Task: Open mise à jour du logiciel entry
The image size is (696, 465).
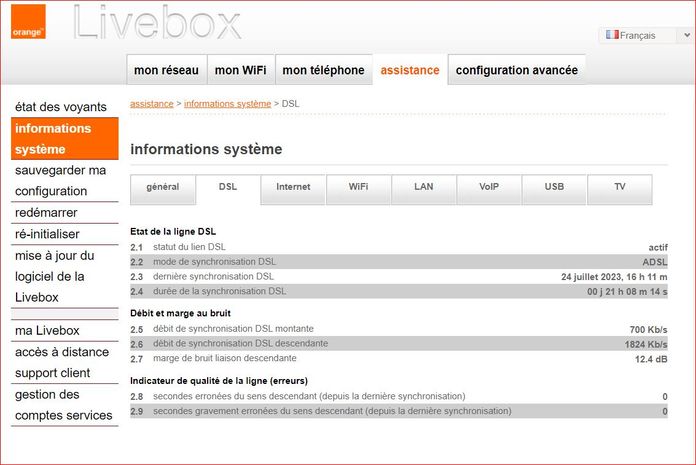Action: click(65, 276)
